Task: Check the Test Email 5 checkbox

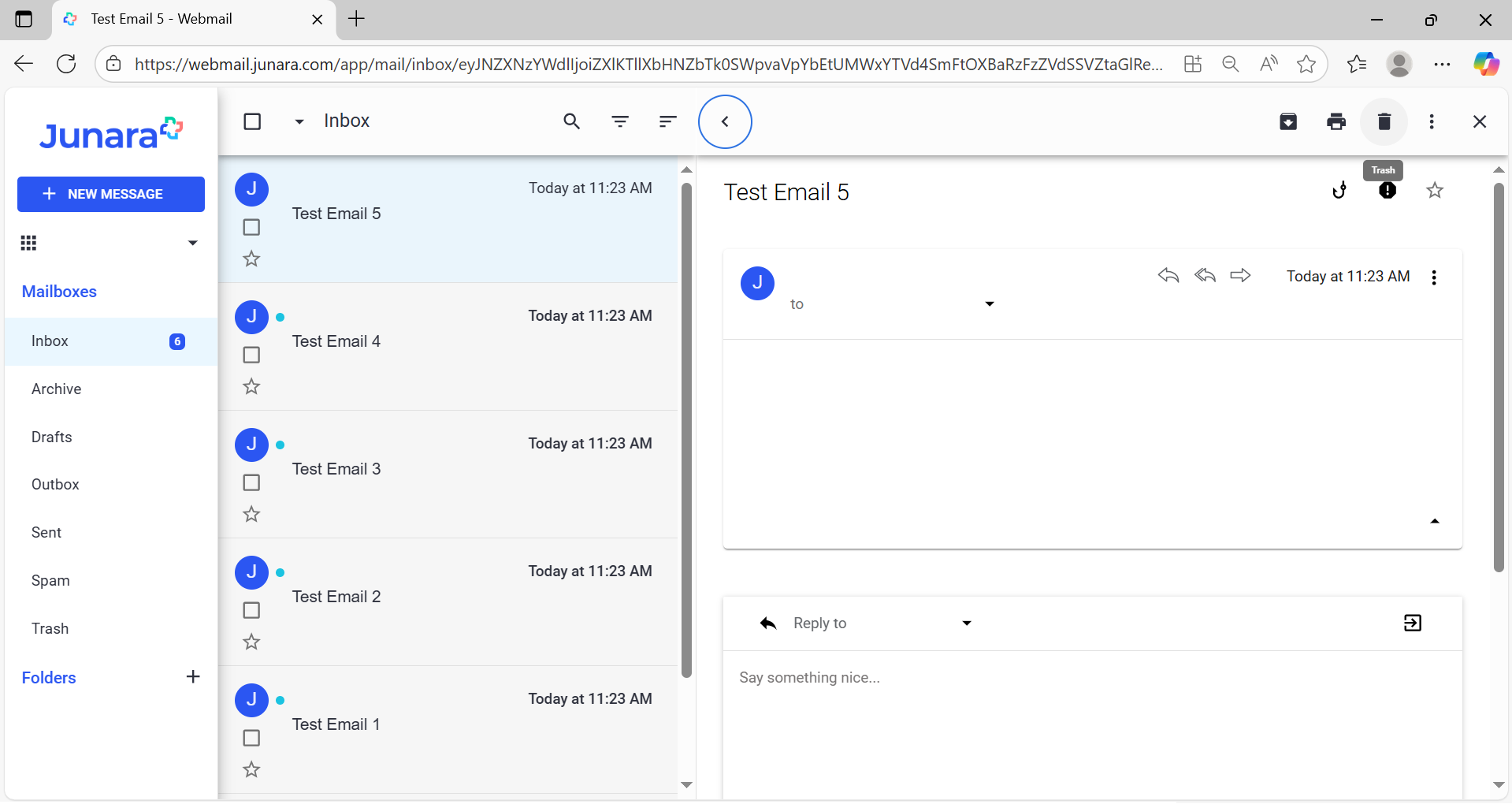Action: (251, 227)
